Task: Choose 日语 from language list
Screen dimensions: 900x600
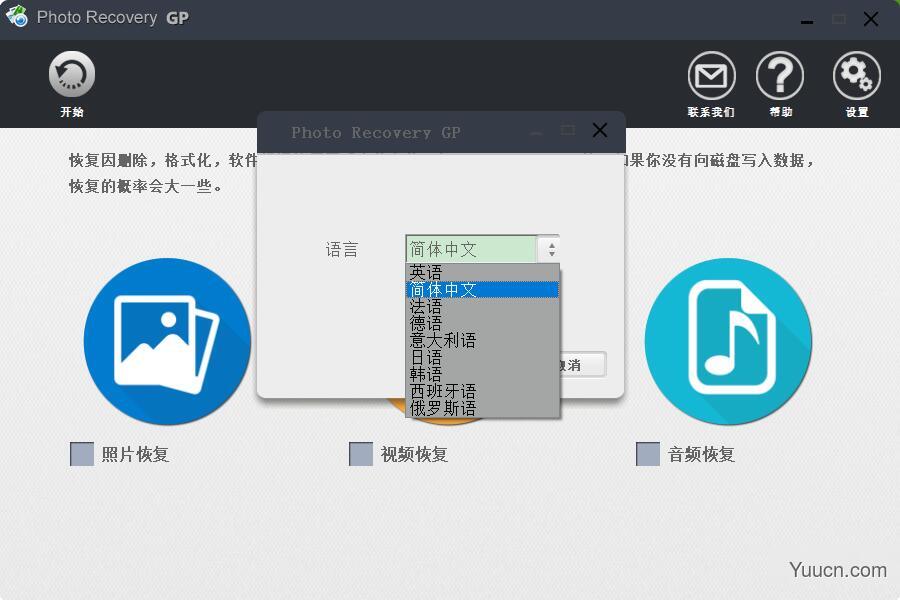Action: pos(482,358)
